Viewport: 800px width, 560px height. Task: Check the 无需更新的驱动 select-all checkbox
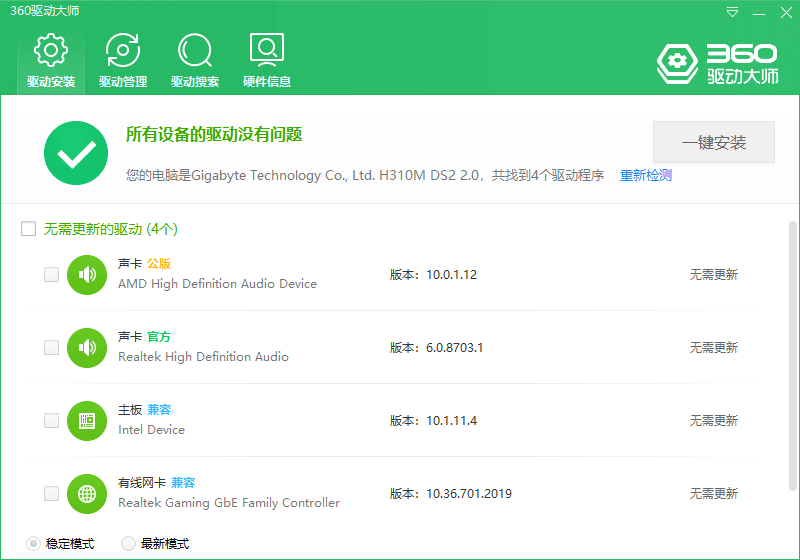29,228
